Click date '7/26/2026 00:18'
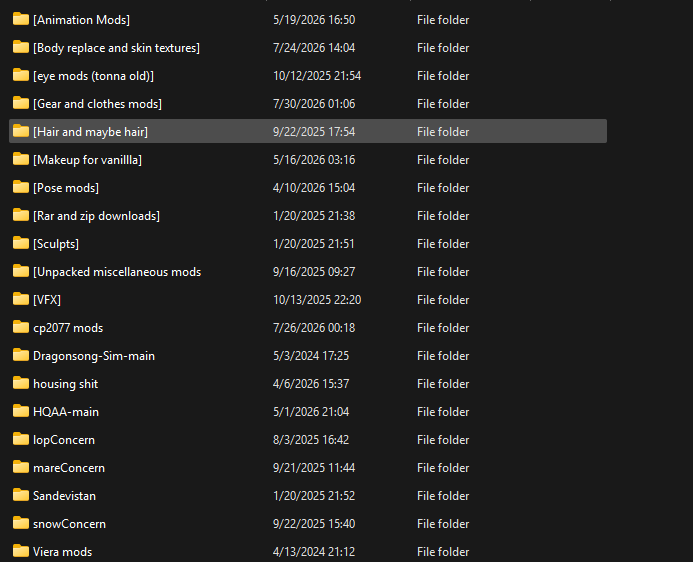The height and width of the screenshot is (562, 693). coord(314,328)
